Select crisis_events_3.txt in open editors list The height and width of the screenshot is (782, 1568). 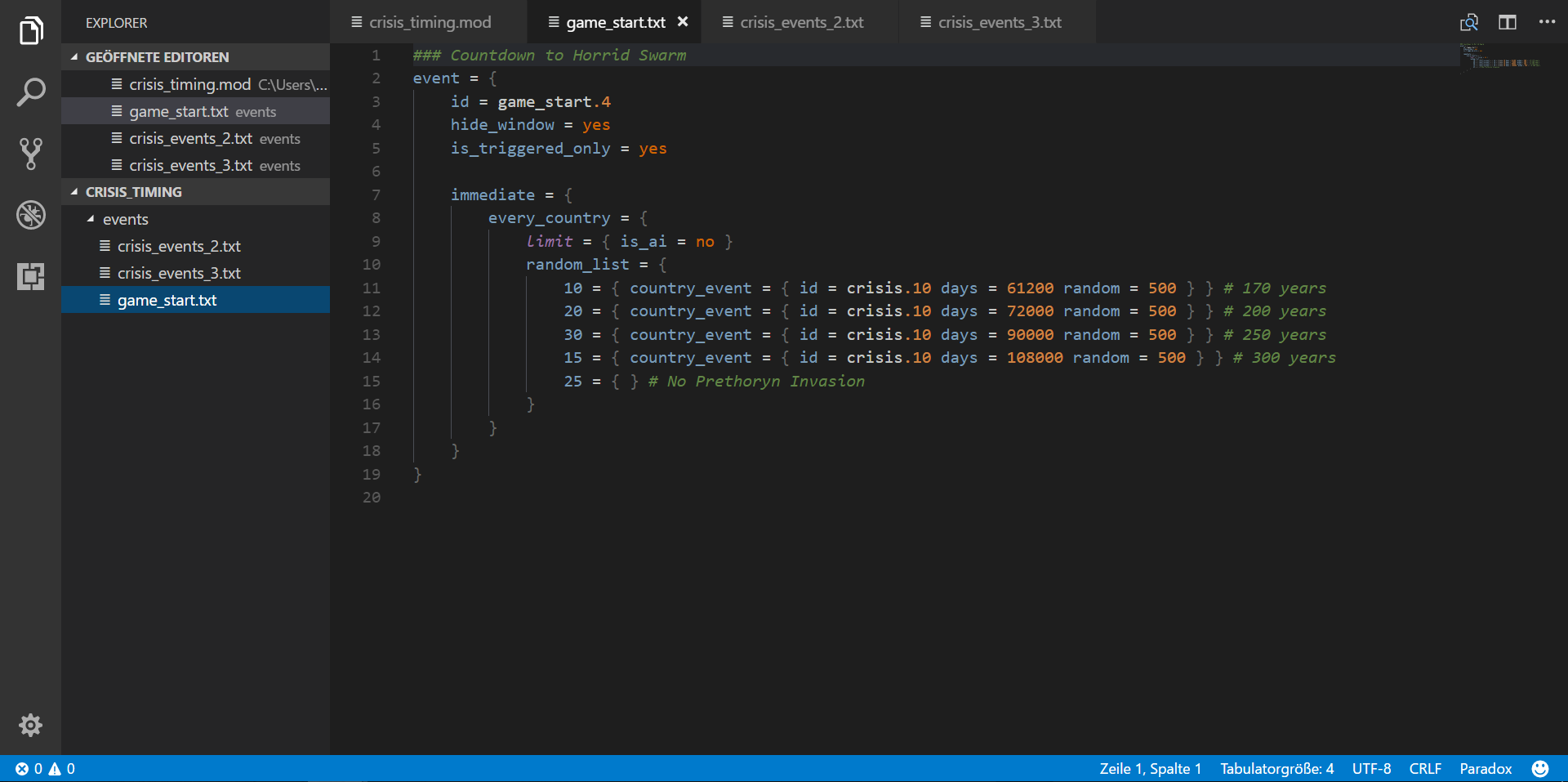(x=196, y=165)
